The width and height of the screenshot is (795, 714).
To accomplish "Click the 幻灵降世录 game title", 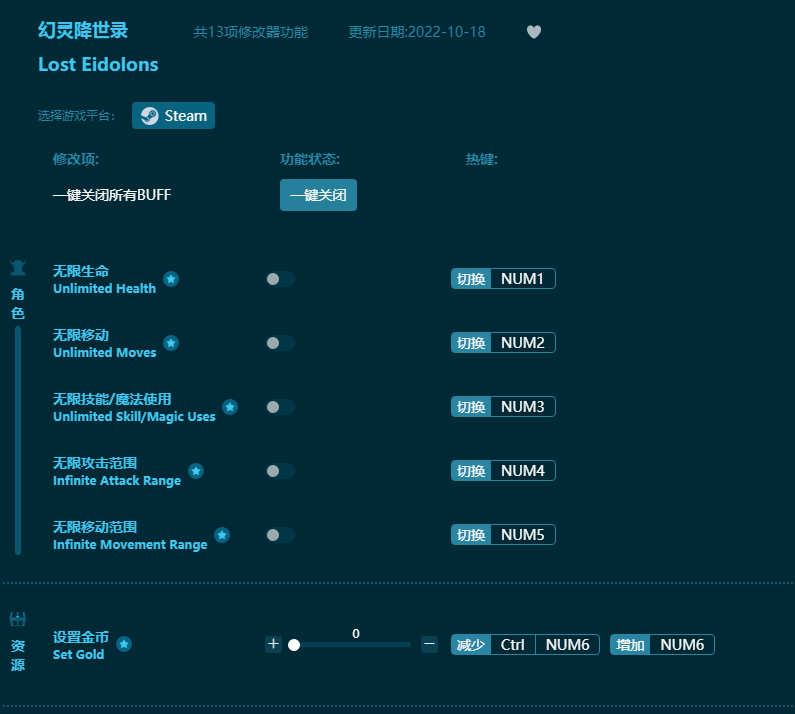I will point(83,30).
